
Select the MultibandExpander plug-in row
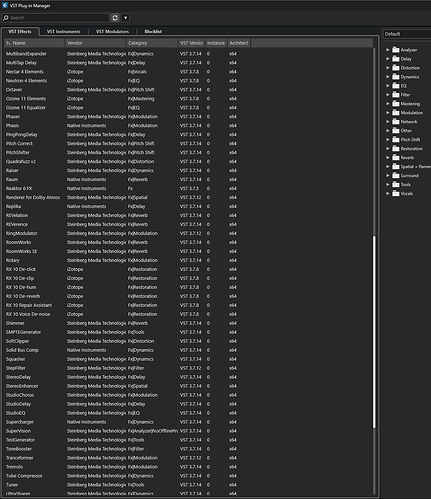click(188, 54)
